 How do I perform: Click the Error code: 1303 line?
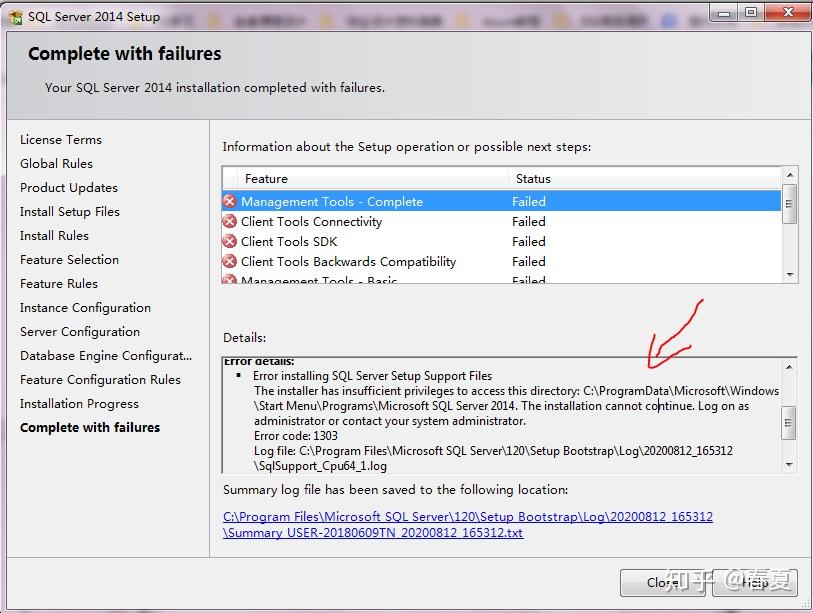[x=296, y=436]
